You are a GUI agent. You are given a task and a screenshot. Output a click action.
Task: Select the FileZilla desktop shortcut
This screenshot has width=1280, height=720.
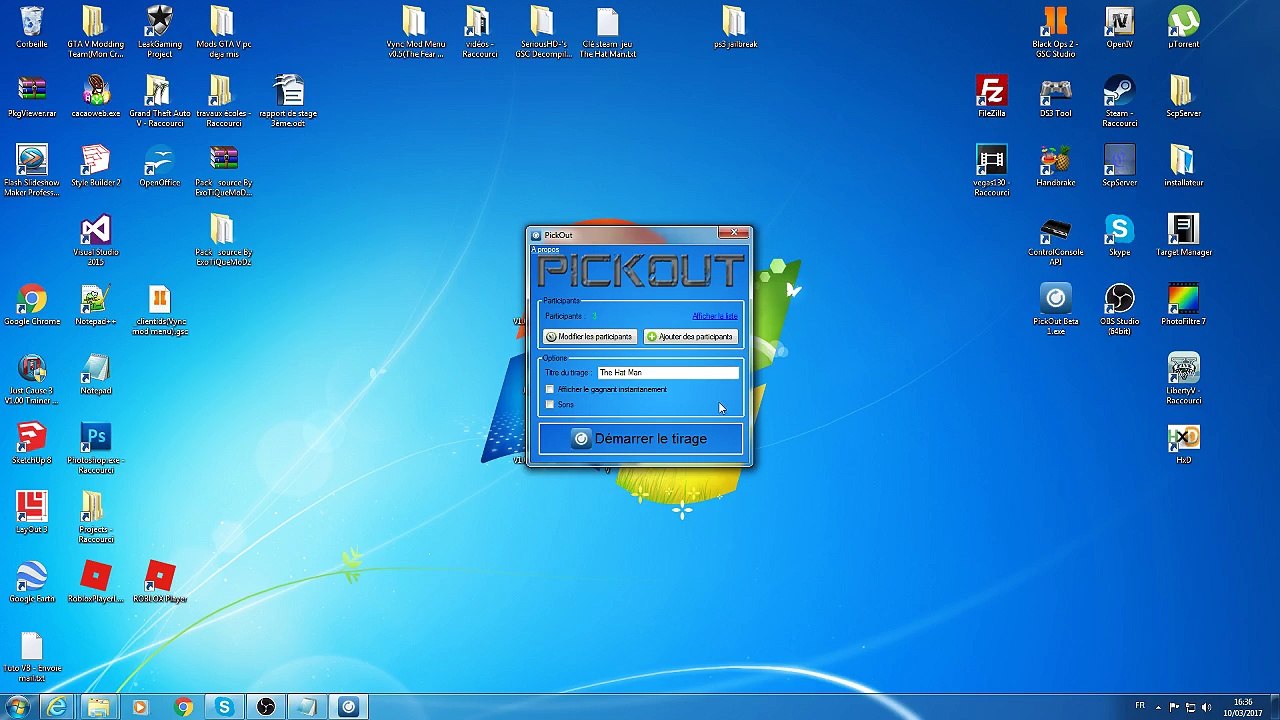tap(991, 97)
